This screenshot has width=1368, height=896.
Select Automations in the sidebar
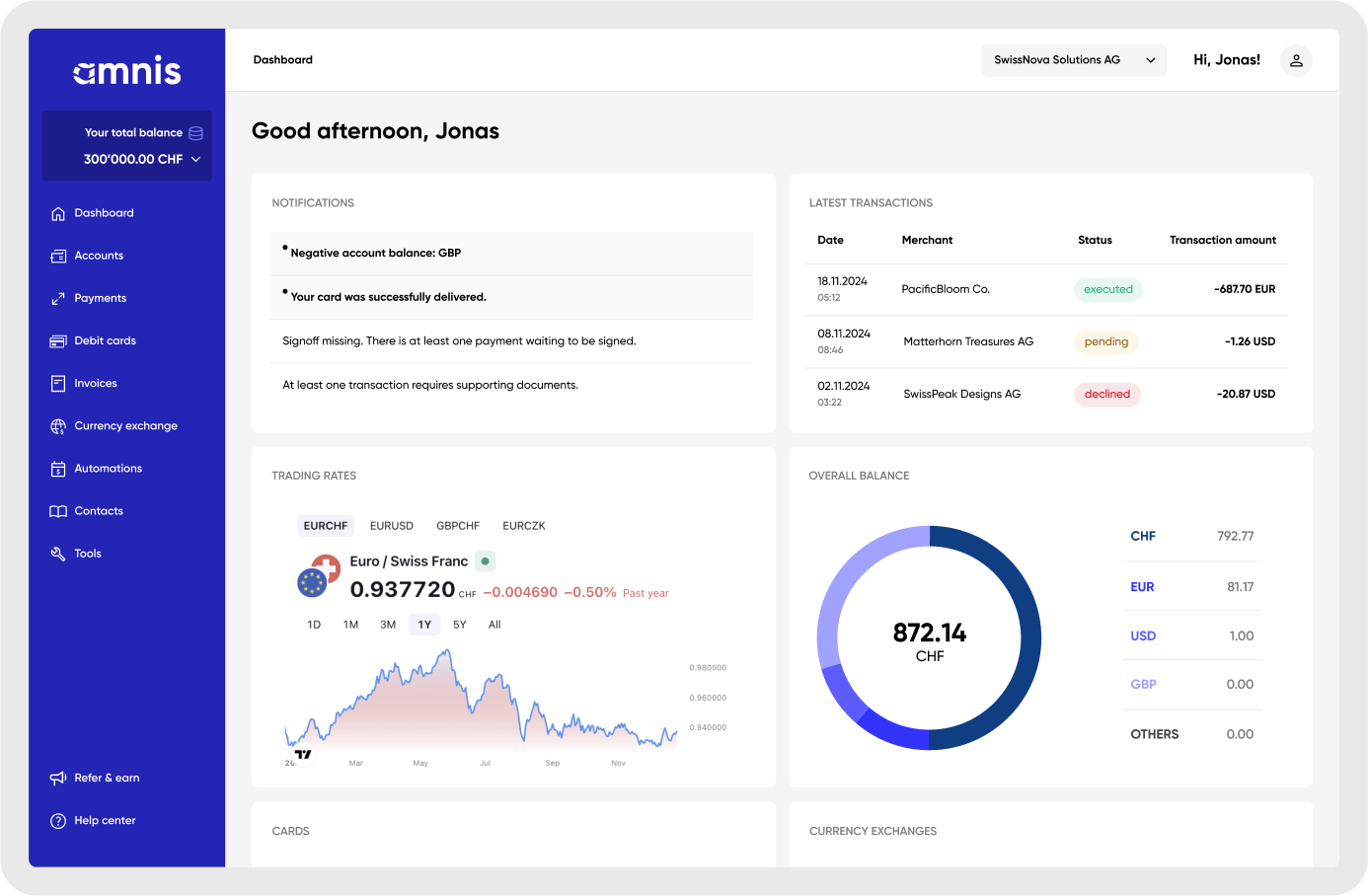pyautogui.click(x=109, y=468)
